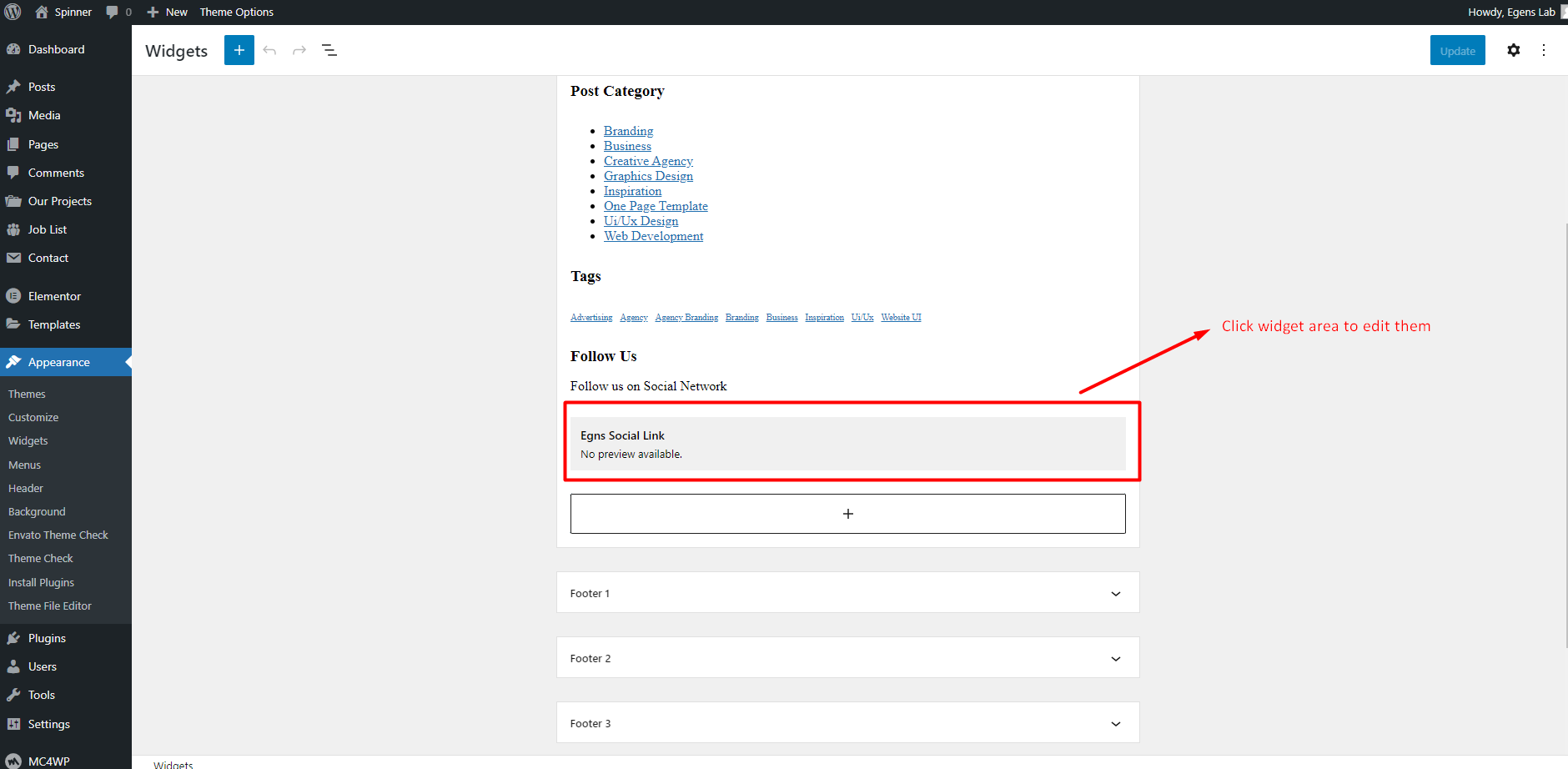Click the Howdy, Egens Lab account
1568x769 pixels.
click(x=1511, y=13)
